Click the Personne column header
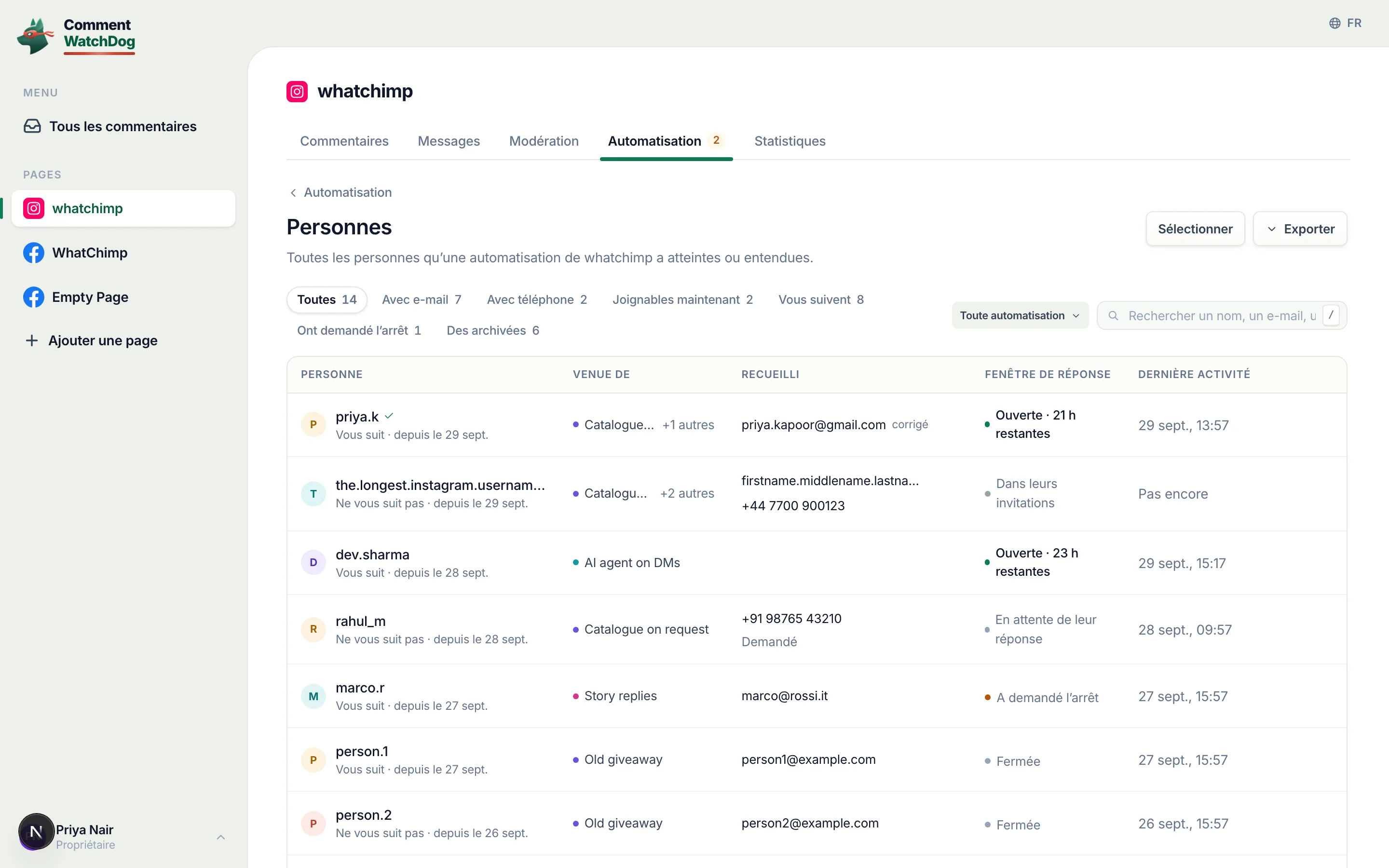 pyautogui.click(x=331, y=374)
